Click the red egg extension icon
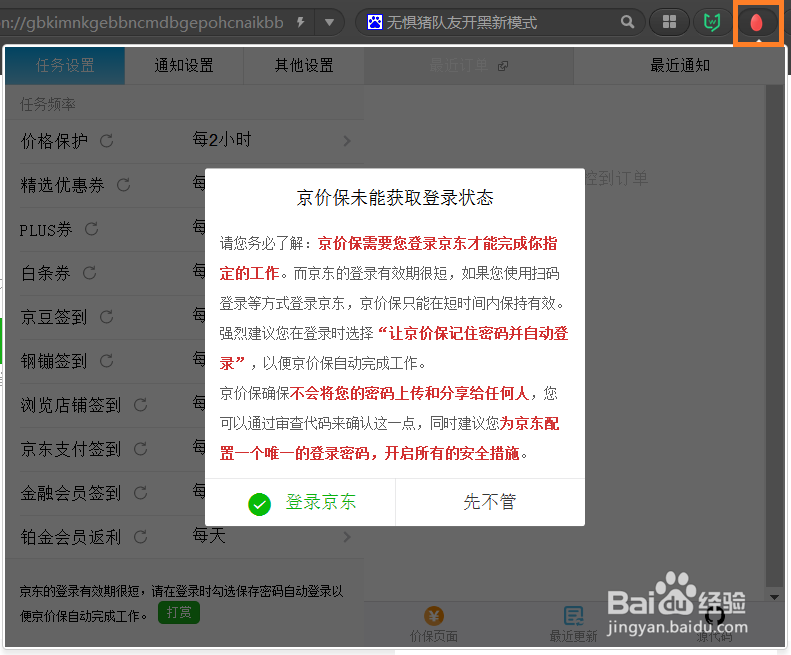The height and width of the screenshot is (655, 791). [756, 22]
